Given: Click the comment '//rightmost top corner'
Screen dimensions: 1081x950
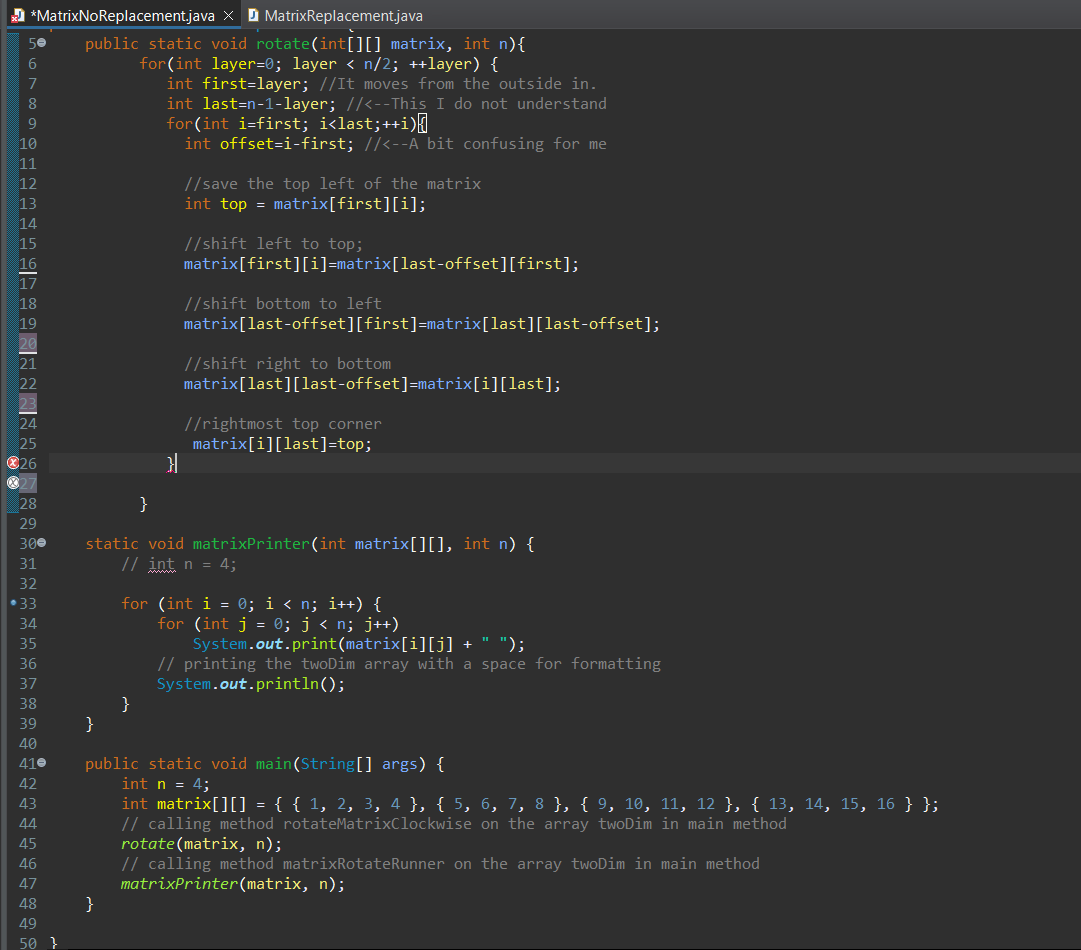Looking at the screenshot, I should (x=283, y=424).
